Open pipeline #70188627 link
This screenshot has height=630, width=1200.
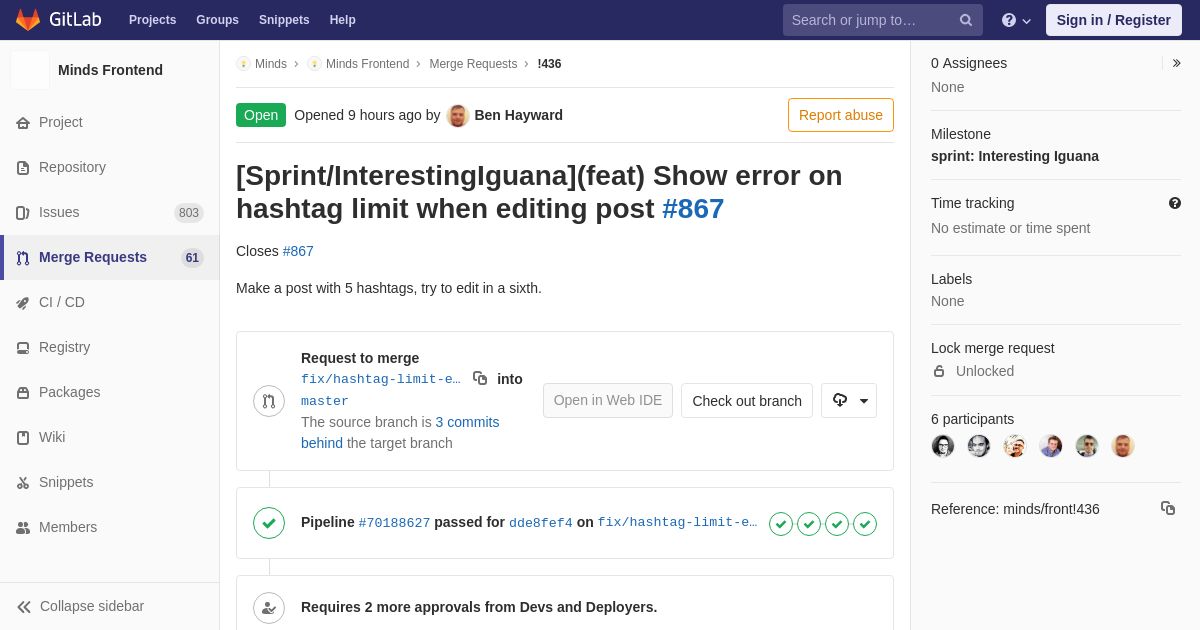click(x=394, y=523)
